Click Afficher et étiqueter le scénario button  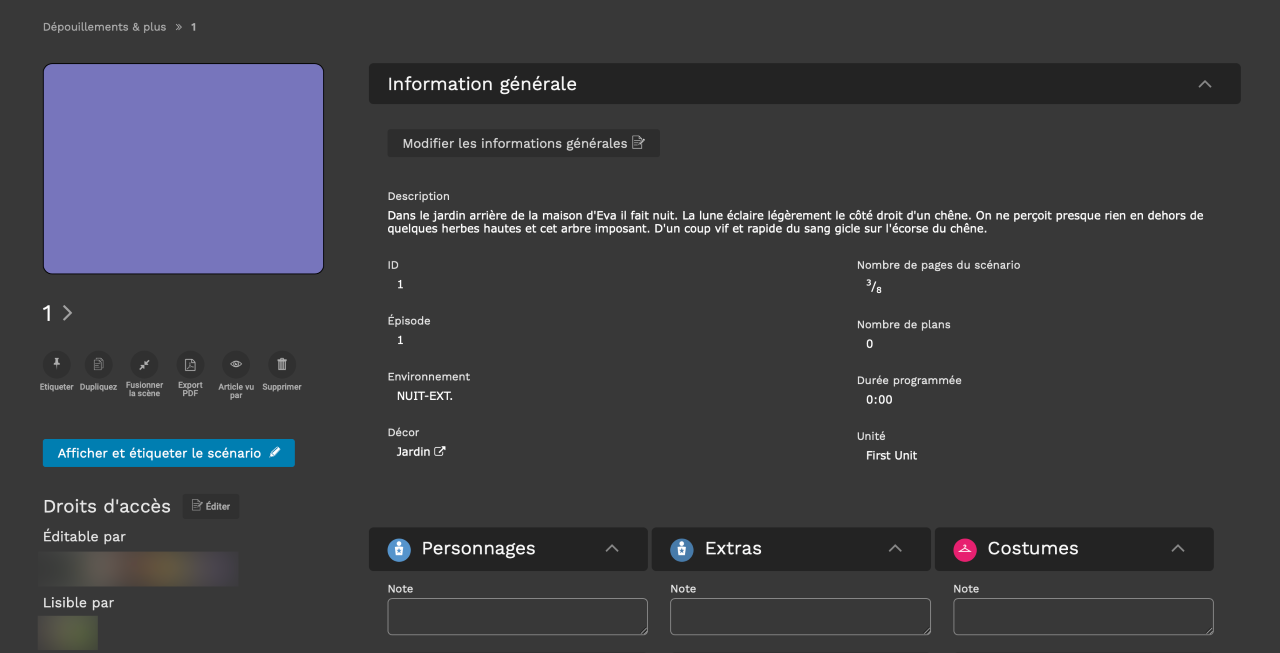click(x=168, y=453)
